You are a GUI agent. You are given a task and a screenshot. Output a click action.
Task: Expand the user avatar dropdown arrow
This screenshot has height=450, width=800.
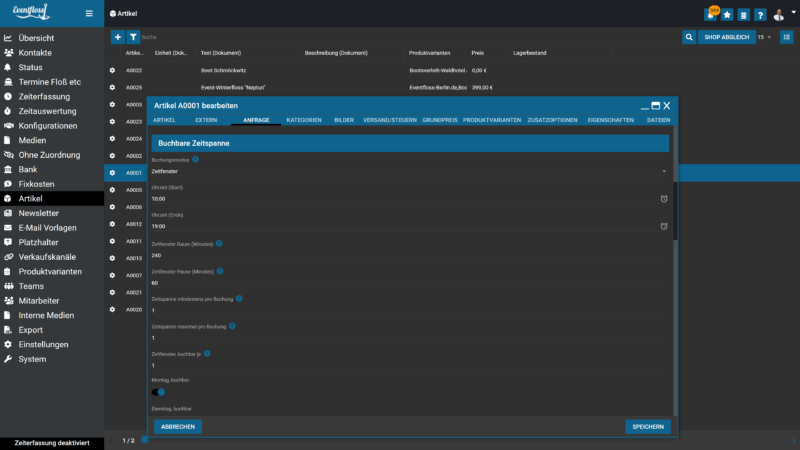coord(793,12)
